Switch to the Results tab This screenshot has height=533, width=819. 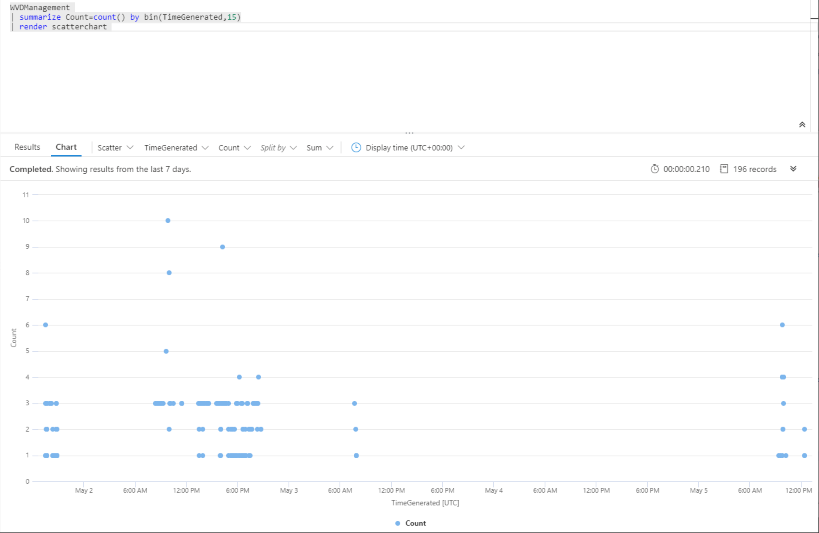click(x=27, y=147)
